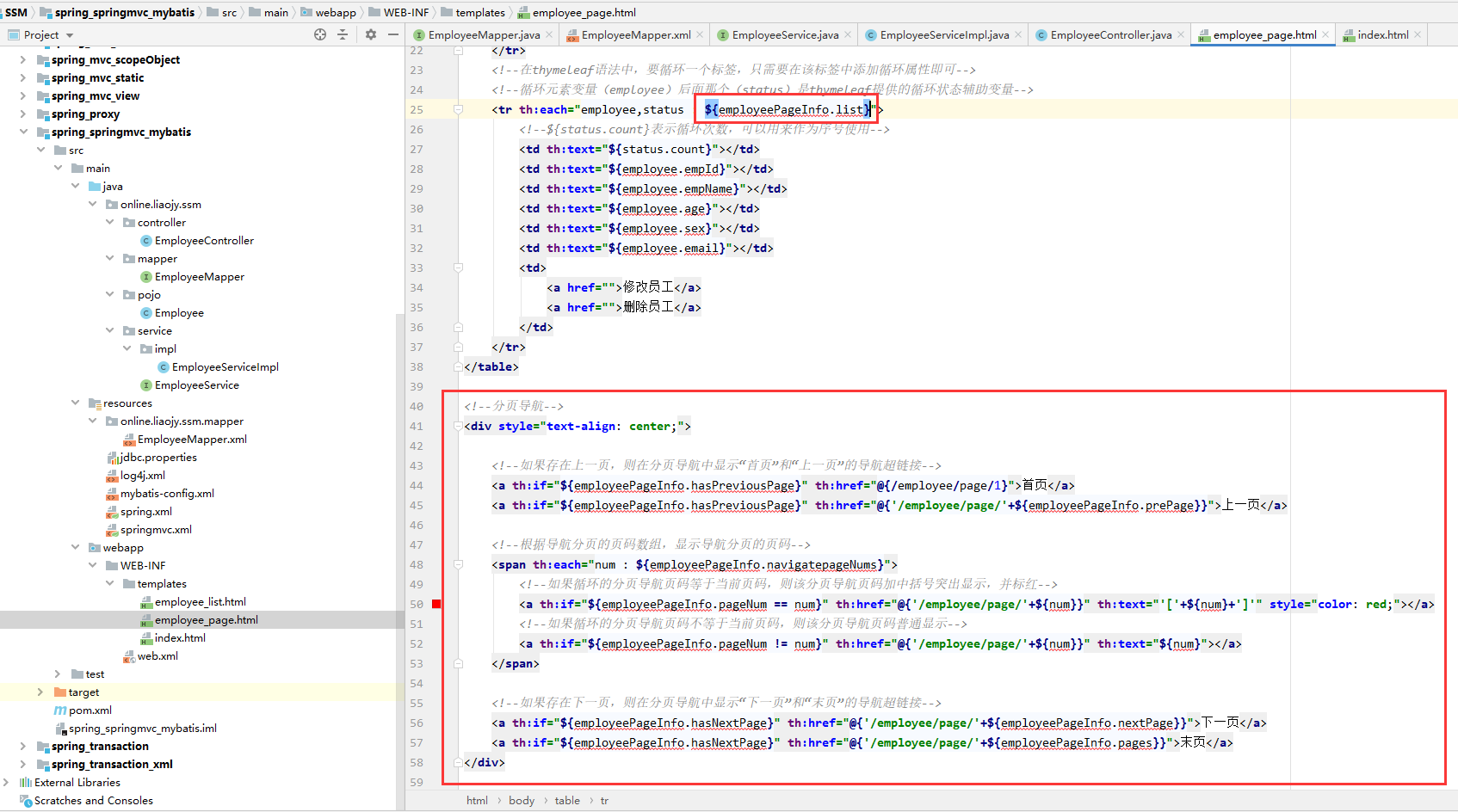Click the html element in bottom breadcrumb

(x=477, y=800)
